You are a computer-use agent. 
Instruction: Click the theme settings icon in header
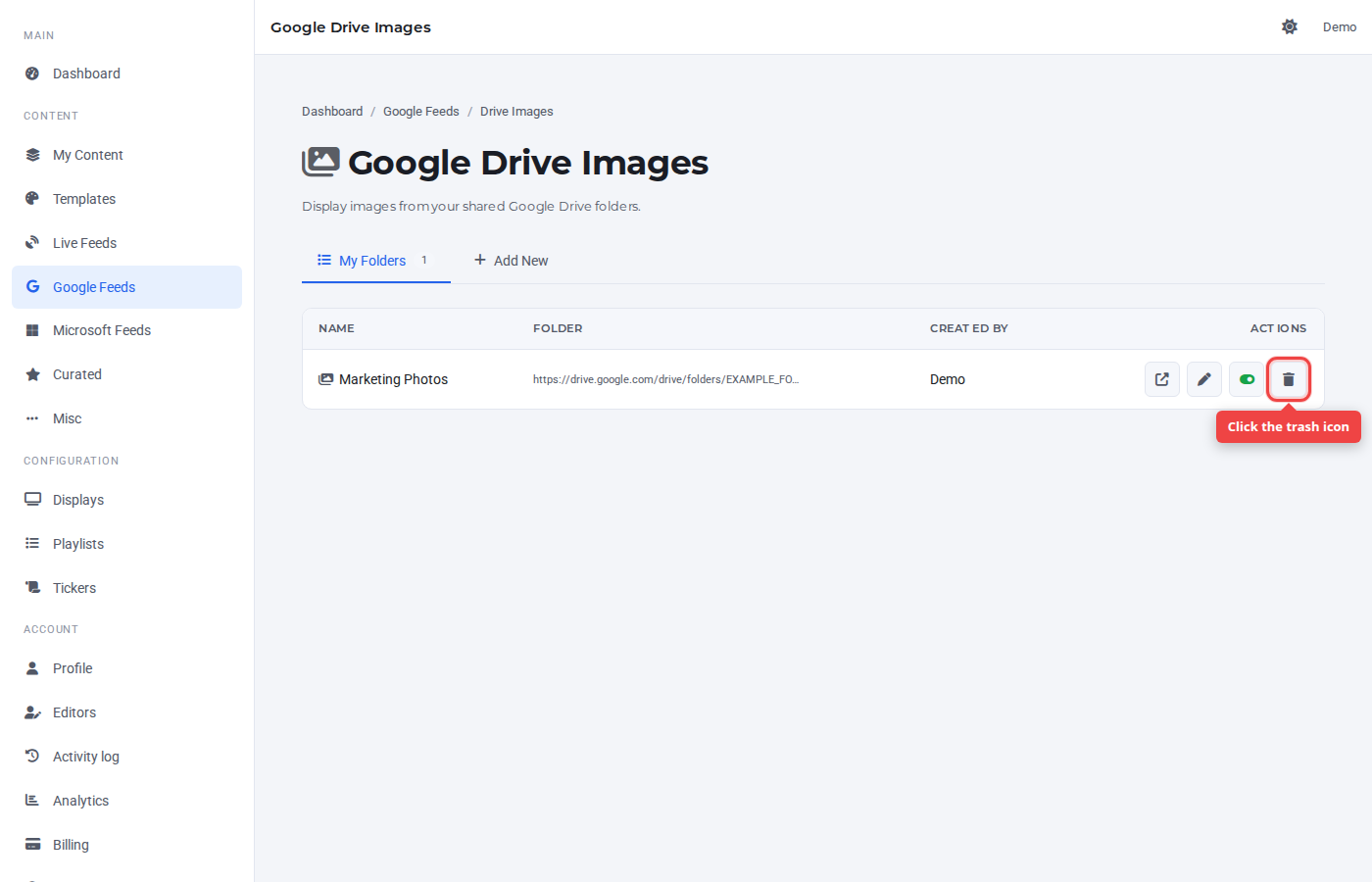(x=1290, y=27)
